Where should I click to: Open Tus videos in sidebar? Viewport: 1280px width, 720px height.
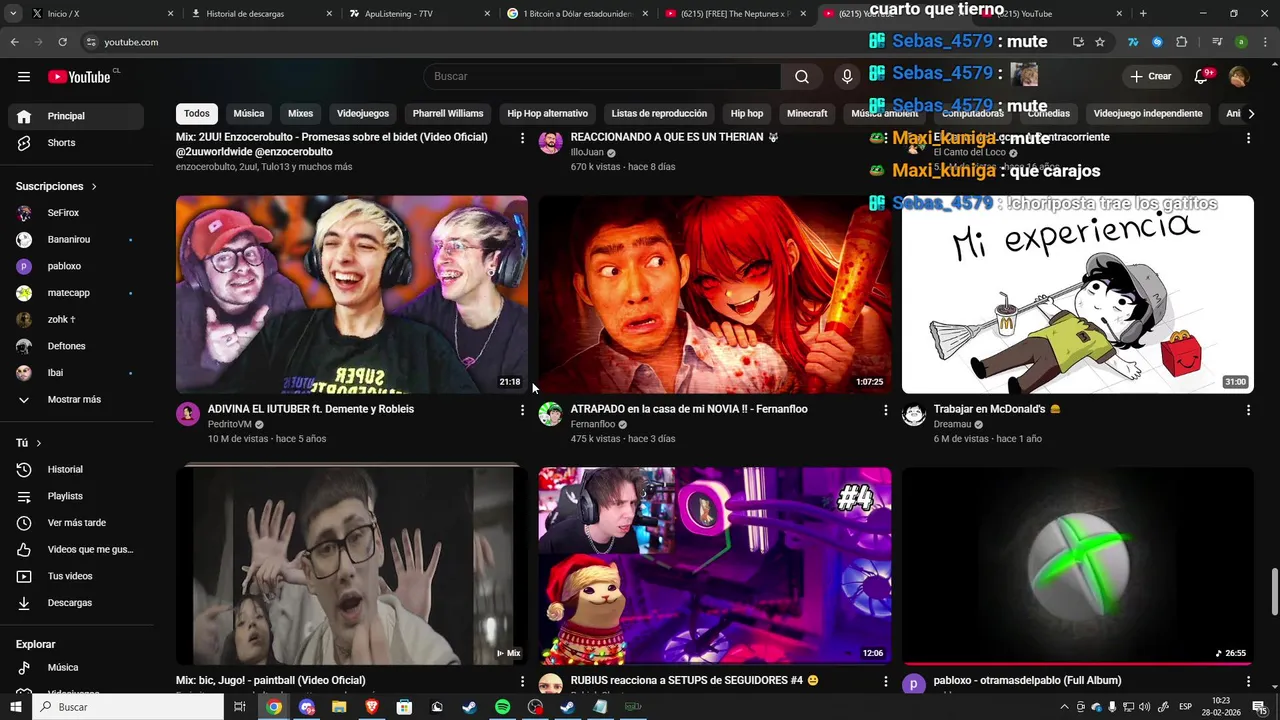[78, 576]
